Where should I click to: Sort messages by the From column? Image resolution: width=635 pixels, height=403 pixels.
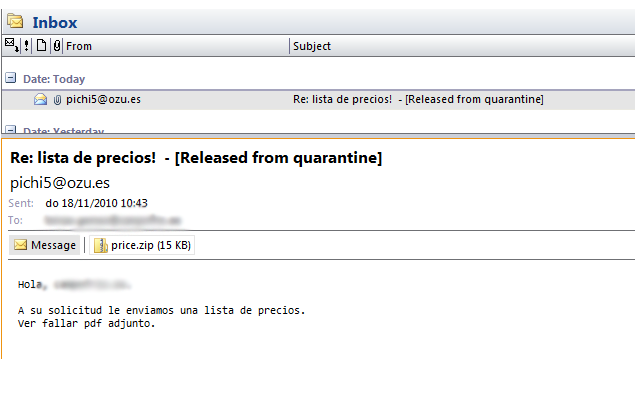[x=170, y=46]
